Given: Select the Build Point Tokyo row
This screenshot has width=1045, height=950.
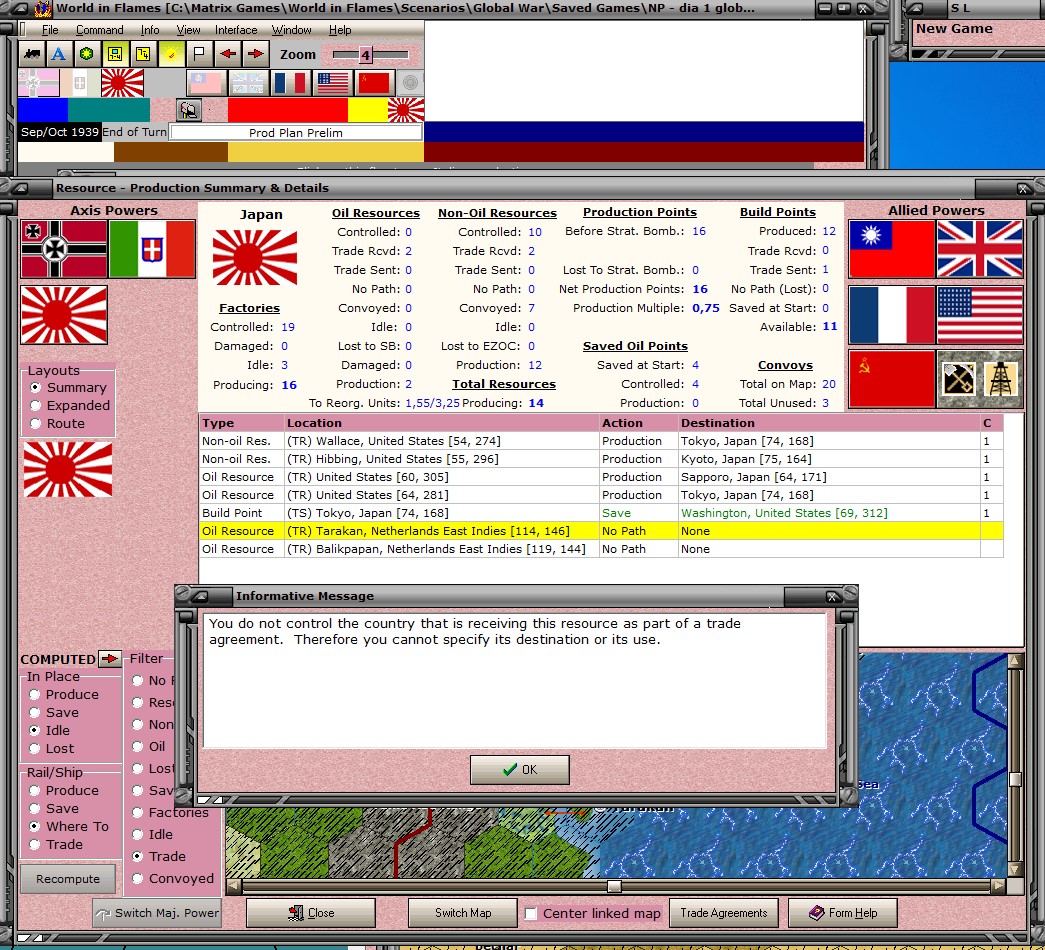Looking at the screenshot, I should (601, 513).
